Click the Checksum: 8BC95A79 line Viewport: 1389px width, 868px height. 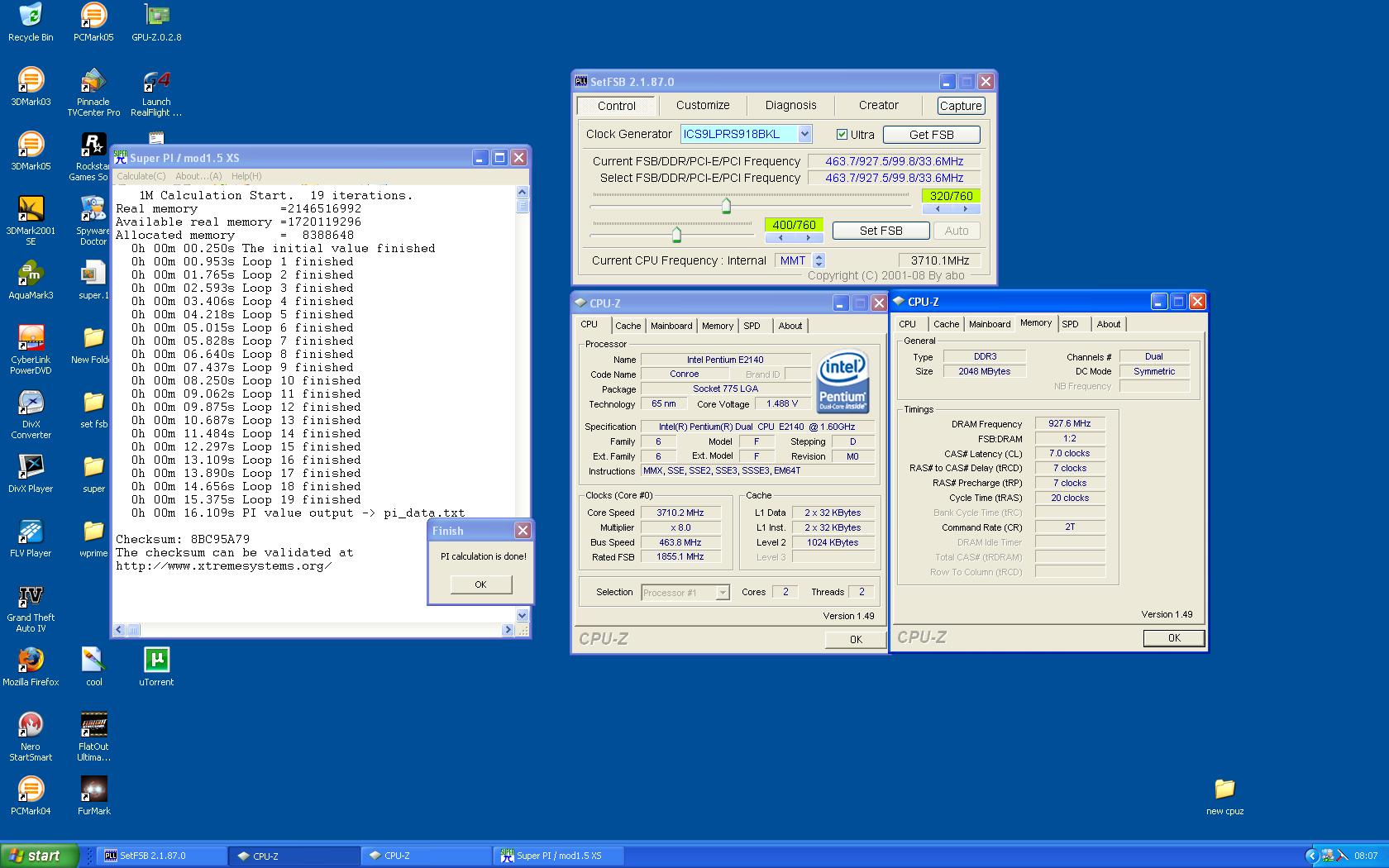coord(183,539)
